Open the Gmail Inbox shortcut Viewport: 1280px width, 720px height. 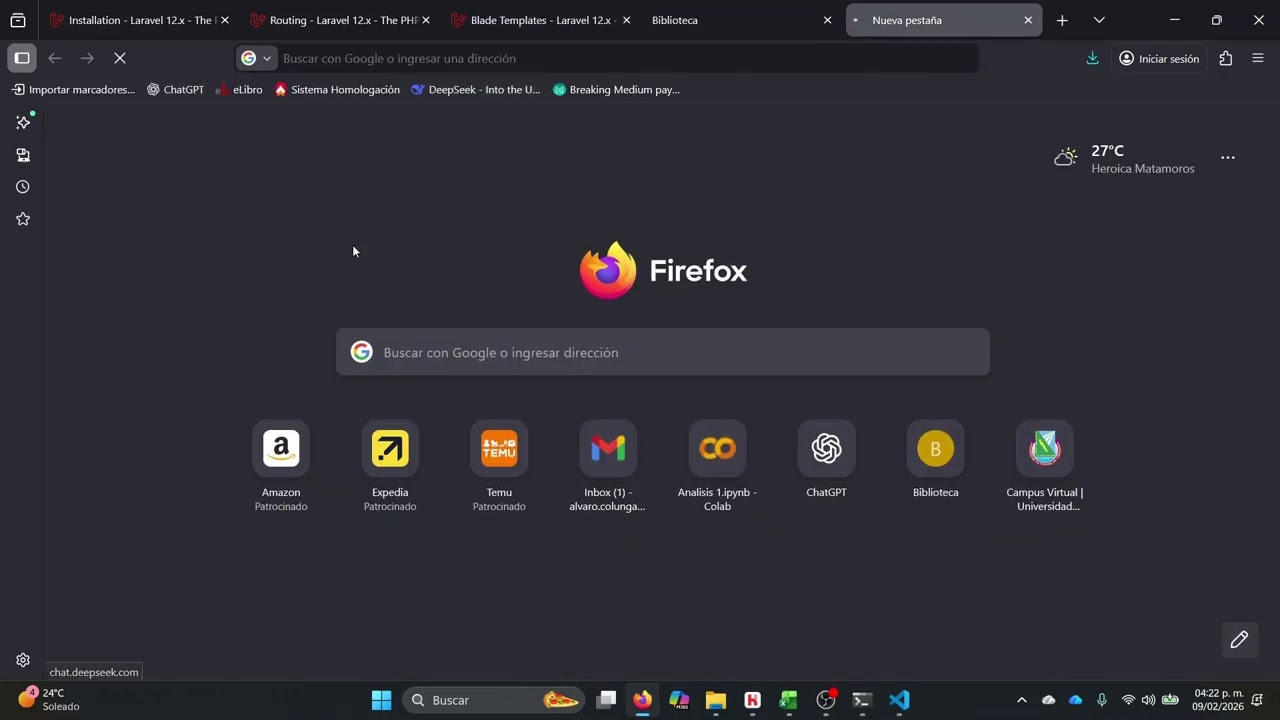608,467
